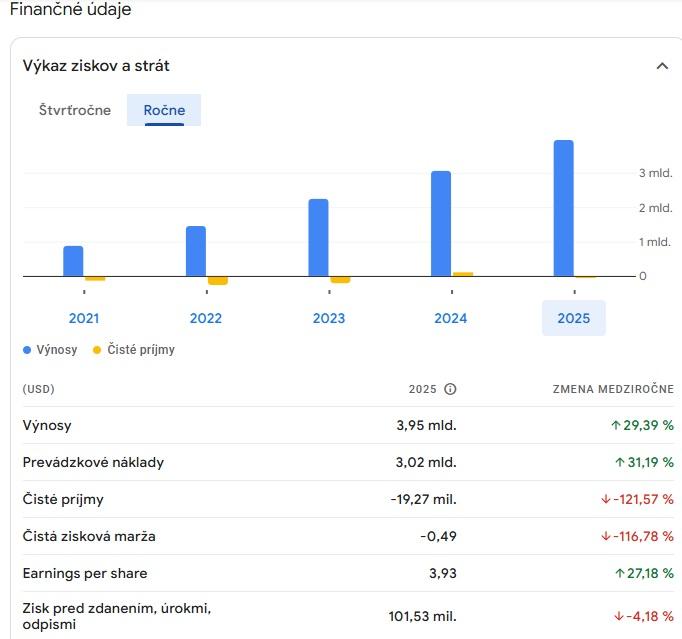Select year 2021 on the chart
The image size is (682, 639).
84,318
